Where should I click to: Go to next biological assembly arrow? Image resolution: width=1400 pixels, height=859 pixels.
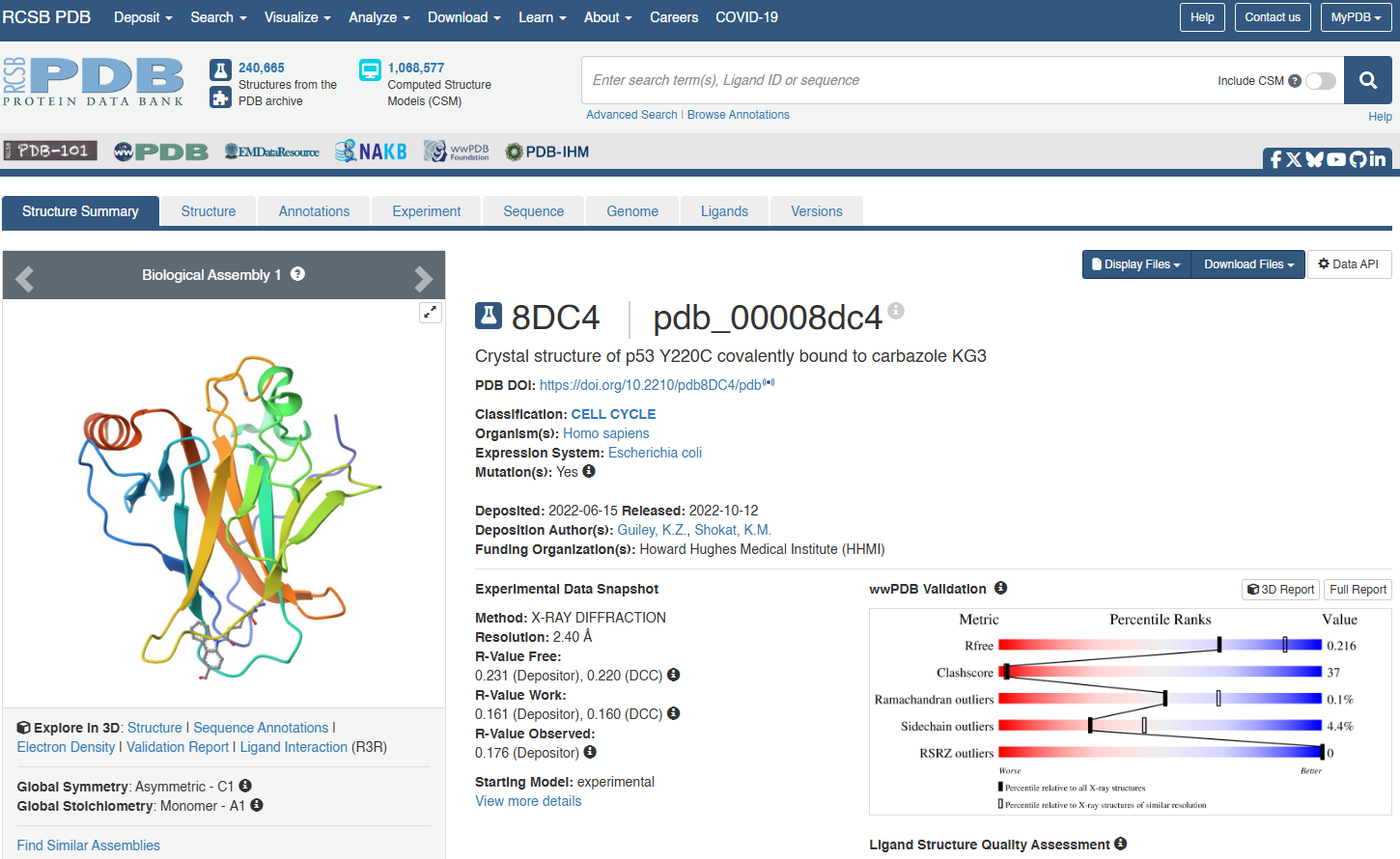click(423, 278)
